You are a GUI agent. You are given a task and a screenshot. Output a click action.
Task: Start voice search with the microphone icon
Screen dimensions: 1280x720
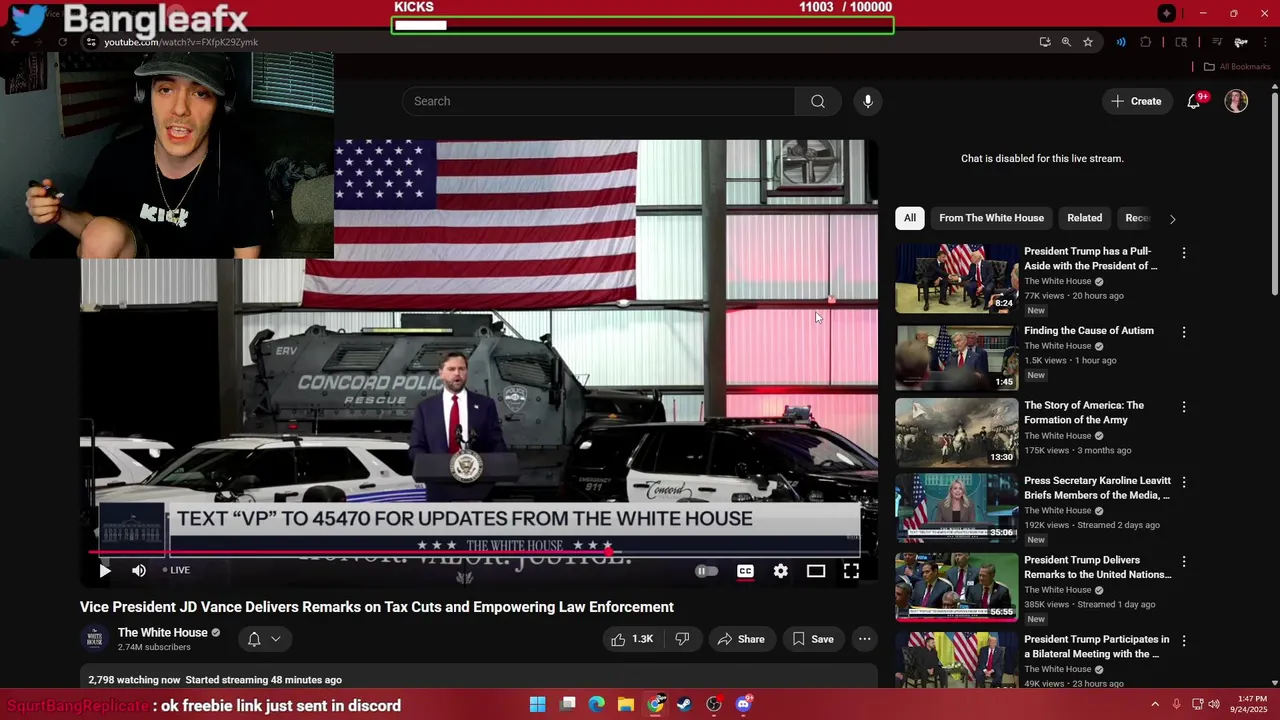(868, 101)
